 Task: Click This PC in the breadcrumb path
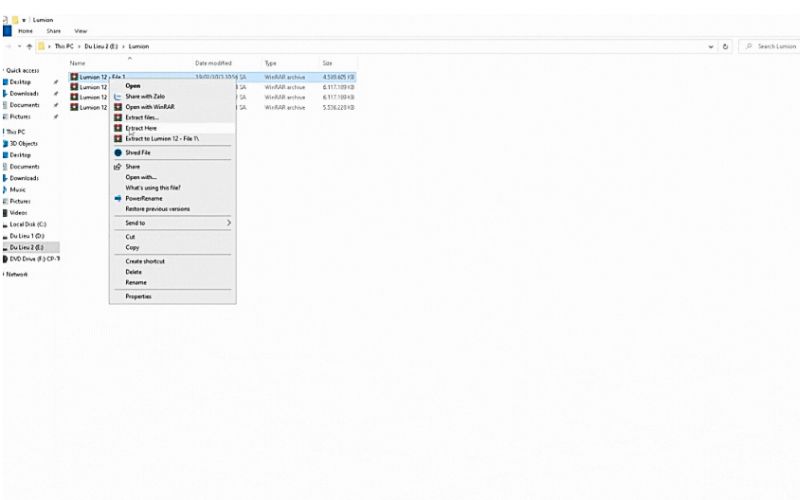coord(64,46)
